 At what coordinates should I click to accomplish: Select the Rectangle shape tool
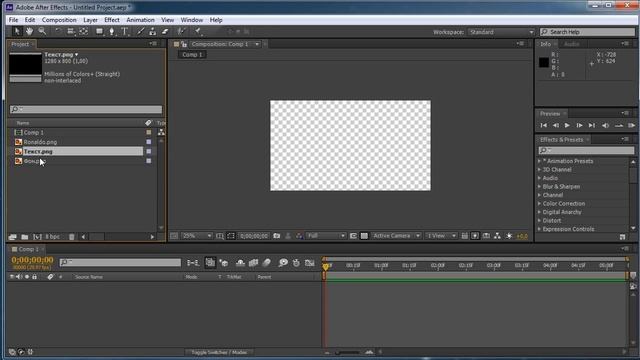pos(99,31)
